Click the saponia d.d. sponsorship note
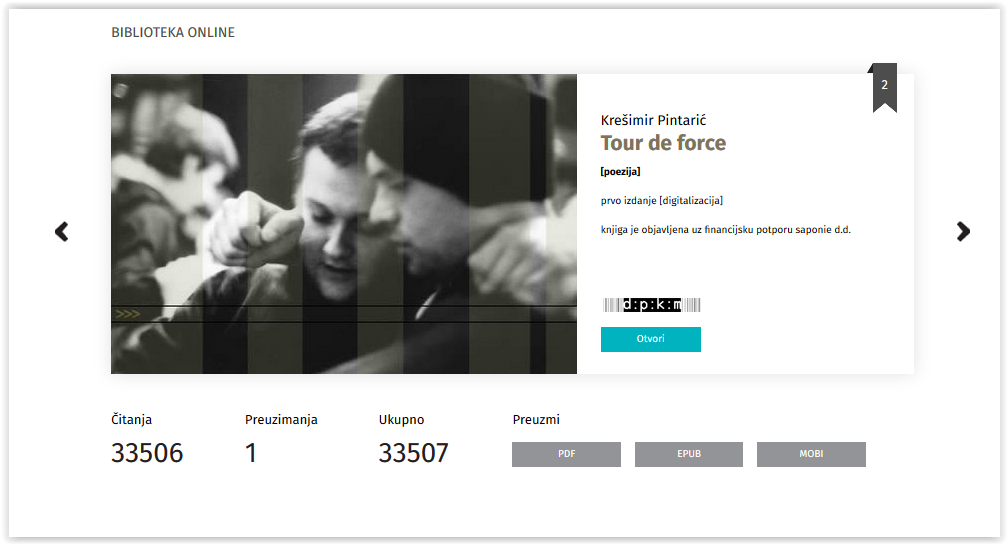1008x545 pixels. click(x=725, y=229)
